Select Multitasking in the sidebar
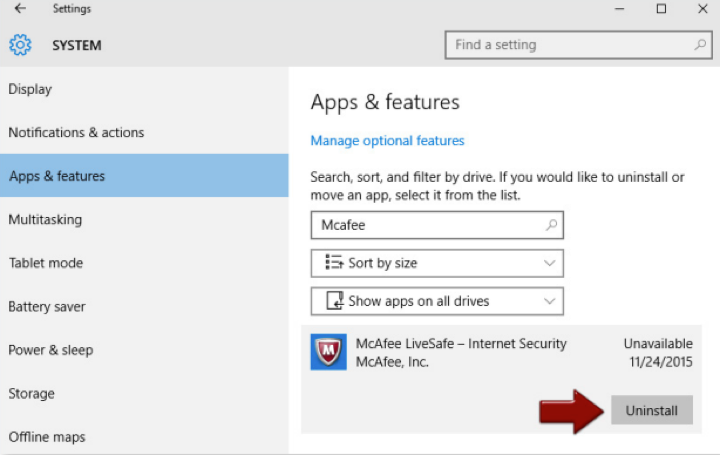The height and width of the screenshot is (455, 720). [45, 219]
